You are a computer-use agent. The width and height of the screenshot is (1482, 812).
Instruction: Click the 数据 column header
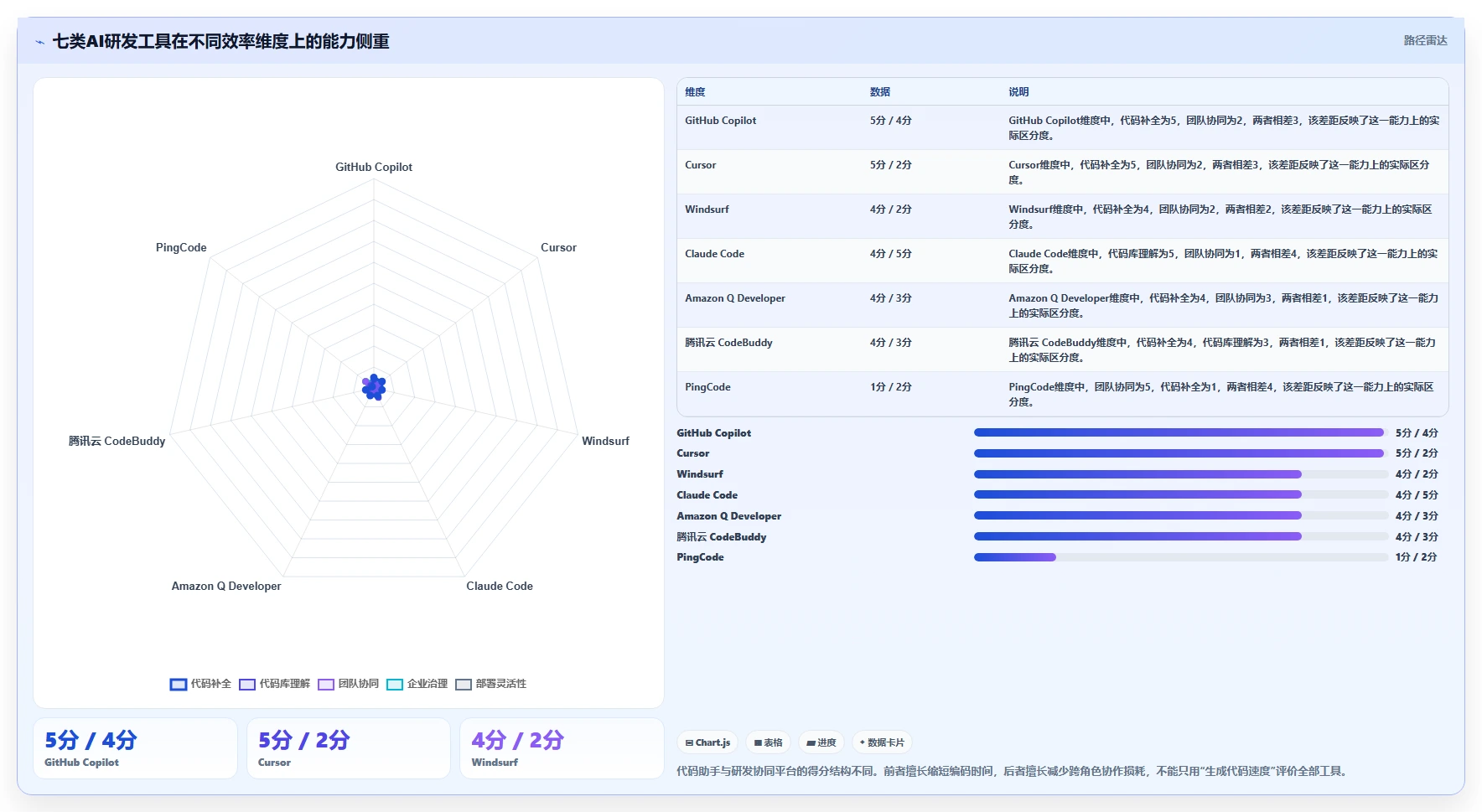[x=879, y=92]
